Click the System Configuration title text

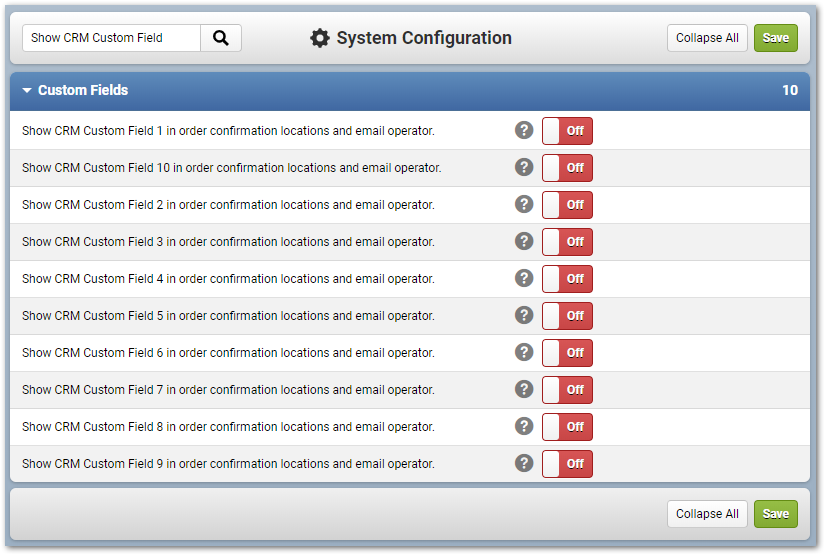pos(424,38)
